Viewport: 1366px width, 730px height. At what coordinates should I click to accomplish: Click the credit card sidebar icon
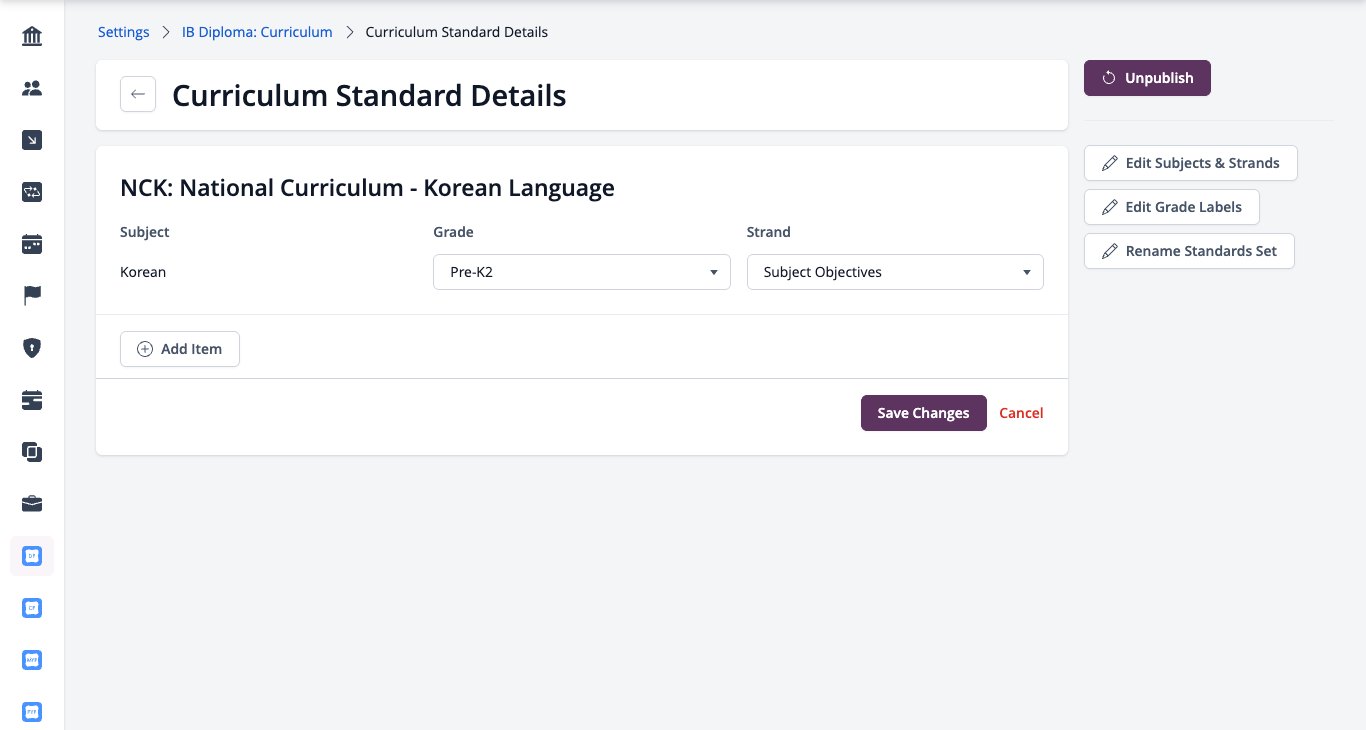32,400
